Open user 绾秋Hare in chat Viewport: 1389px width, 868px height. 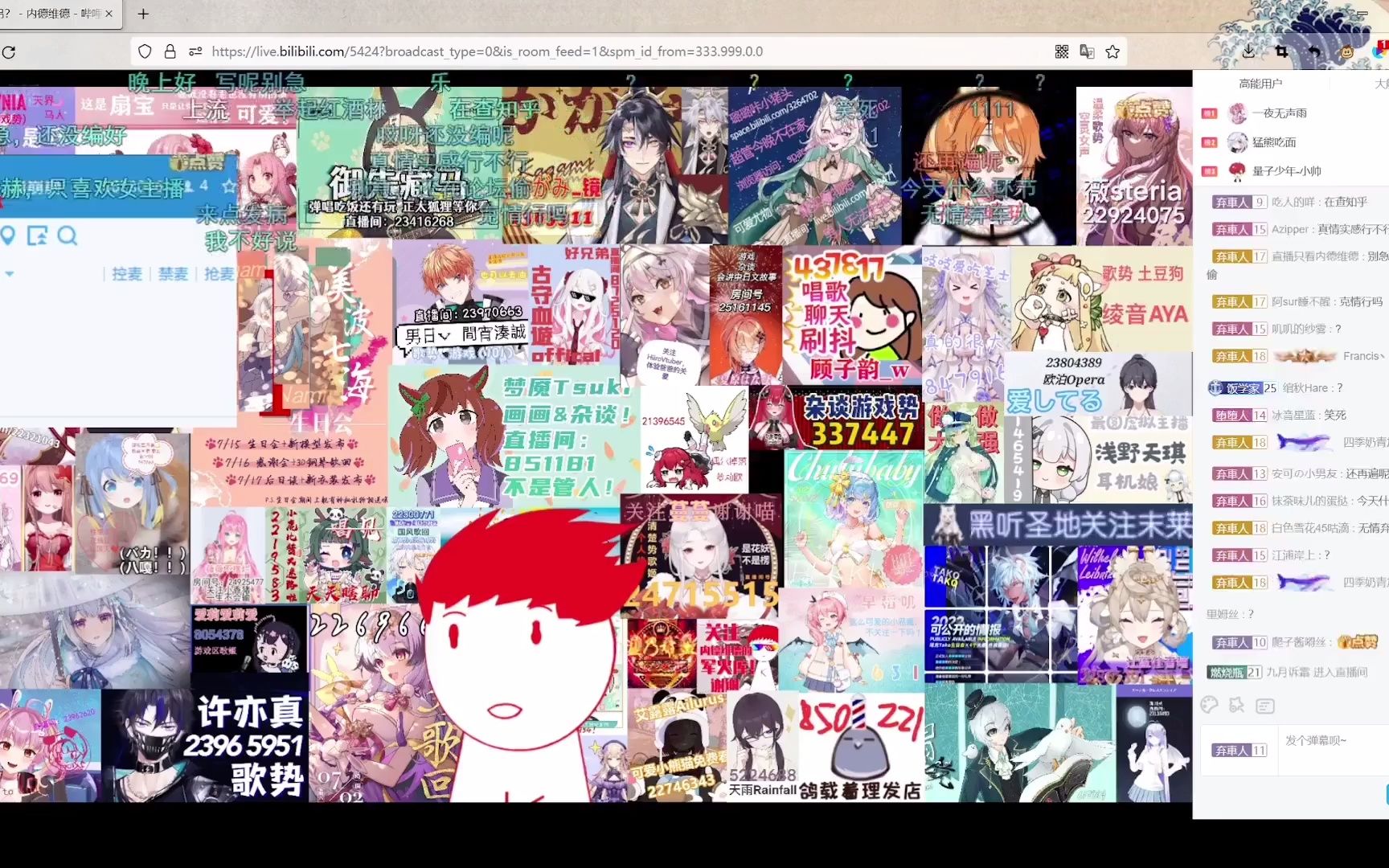click(x=1305, y=388)
